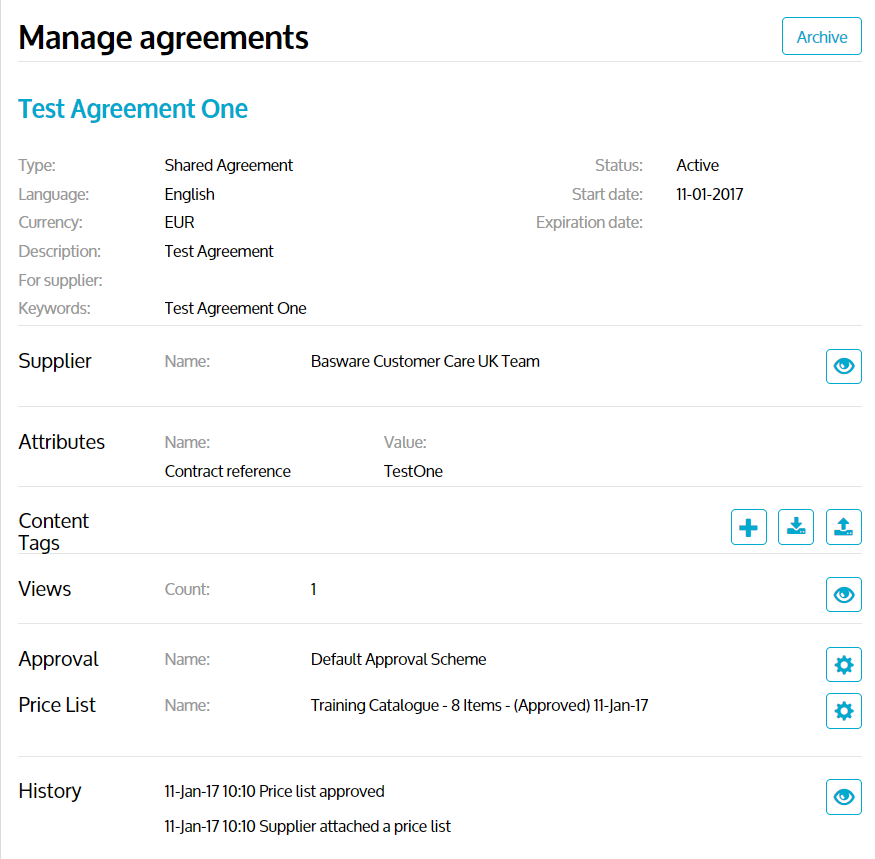Upload content tags using the upload icon
875x859 pixels.
[843, 527]
